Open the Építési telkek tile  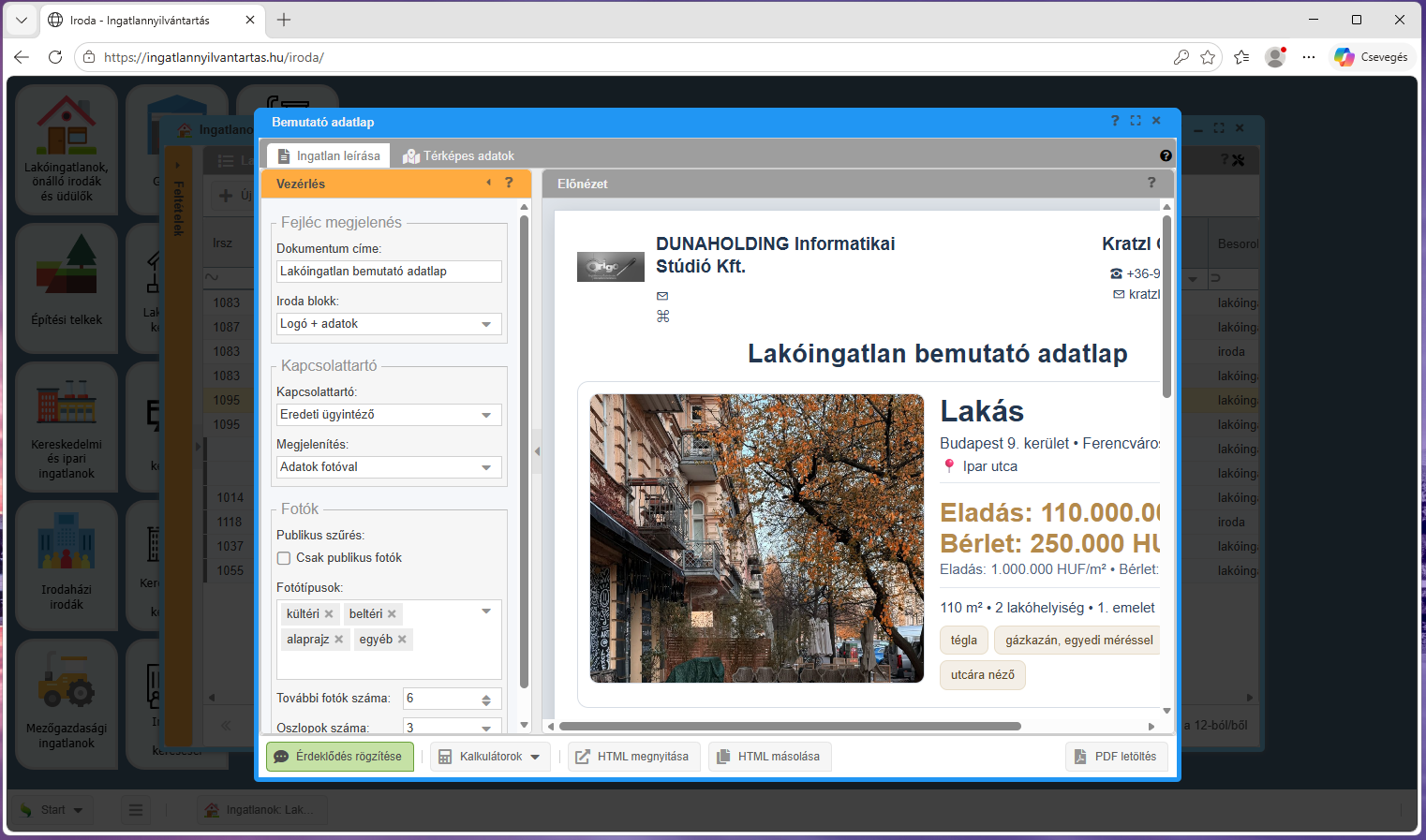pos(67,288)
